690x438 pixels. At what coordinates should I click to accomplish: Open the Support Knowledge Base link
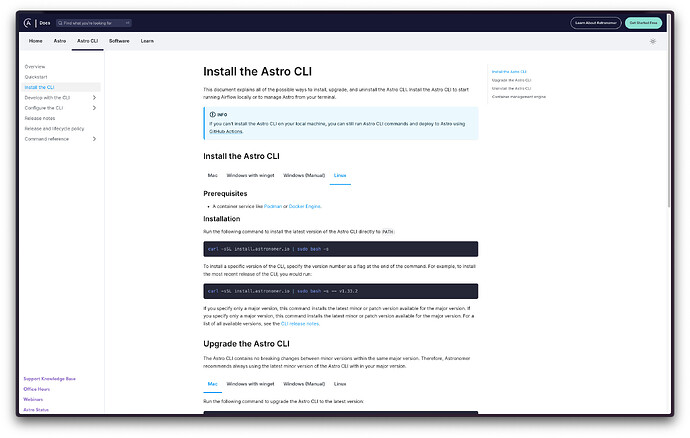pos(49,379)
